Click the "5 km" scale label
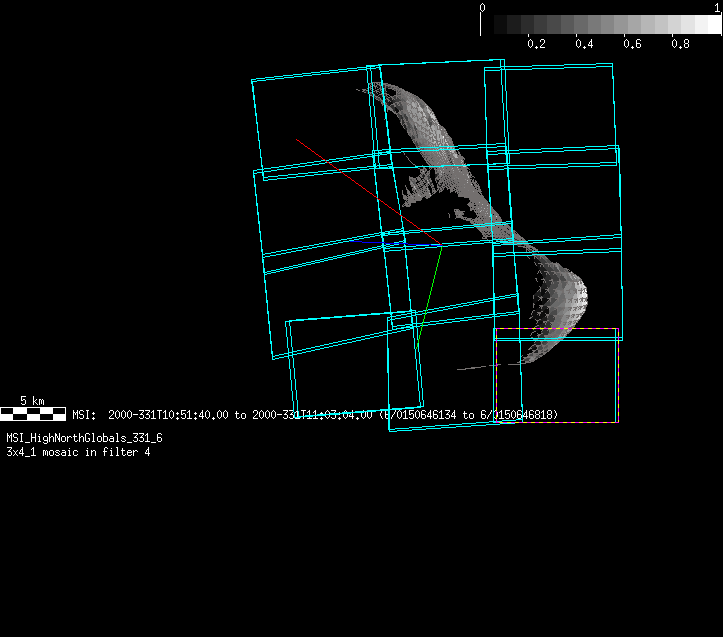 pyautogui.click(x=32, y=401)
